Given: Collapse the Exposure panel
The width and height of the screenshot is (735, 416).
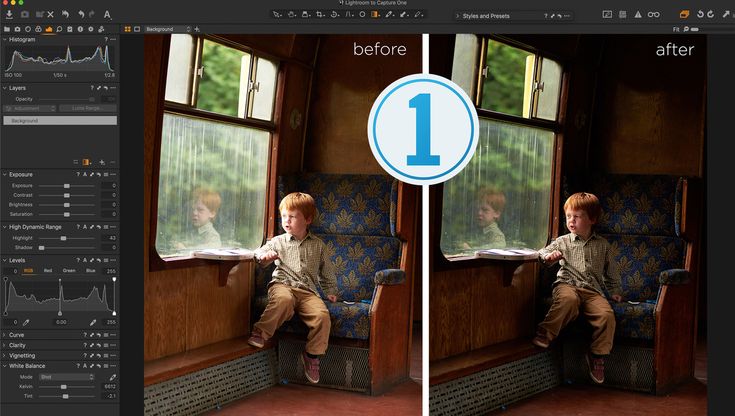Looking at the screenshot, I should point(5,174).
